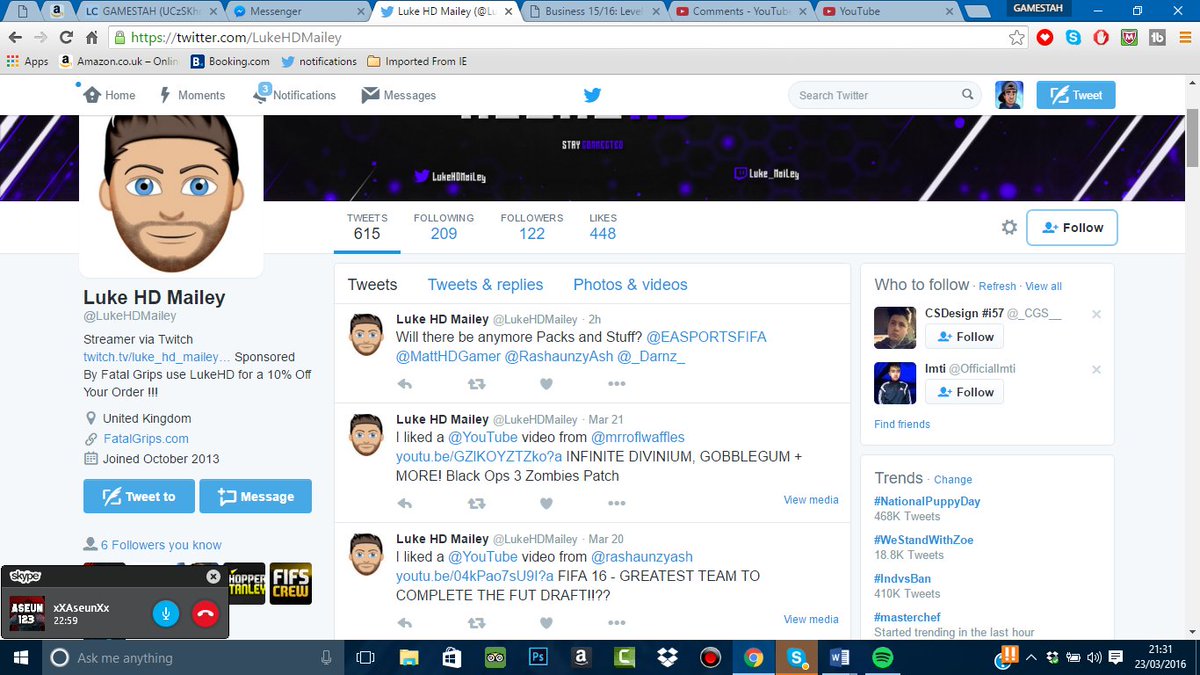
Task: Switch to the Tweets & replies tab
Action: pos(485,285)
